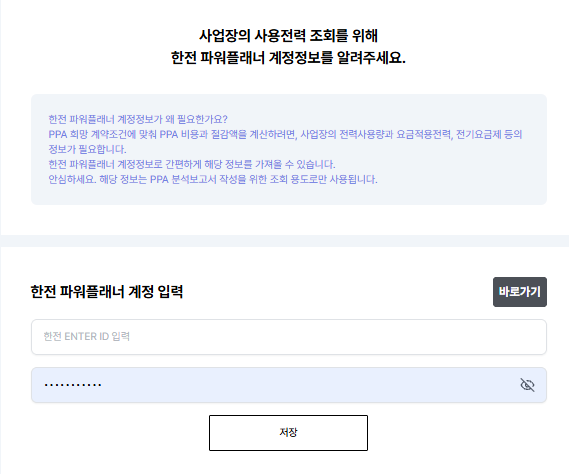Focus the masked password input field
The width and height of the screenshot is (569, 474).
[x=289, y=385]
